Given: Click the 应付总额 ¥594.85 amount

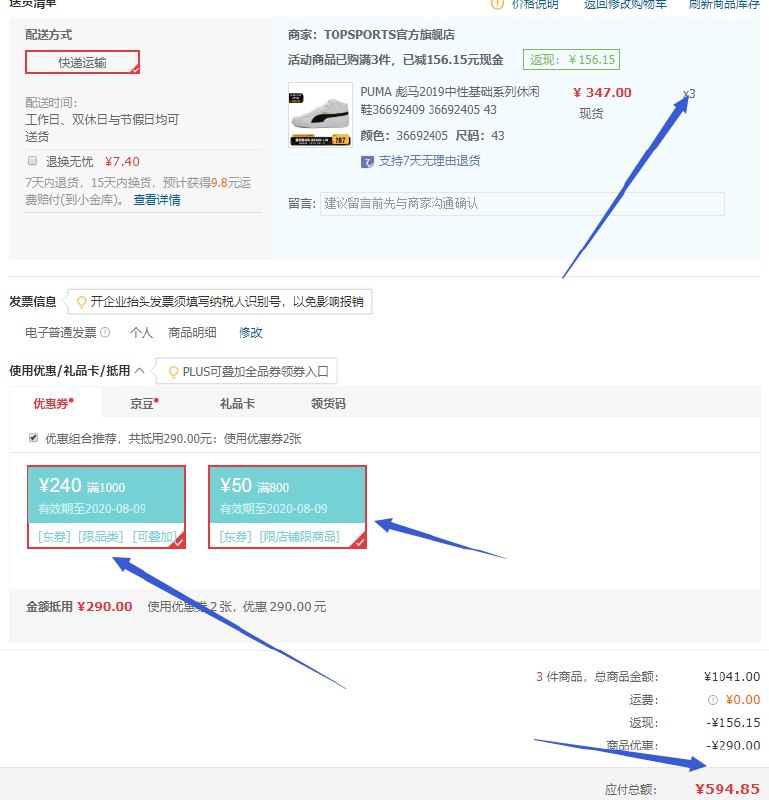Looking at the screenshot, I should [727, 789].
